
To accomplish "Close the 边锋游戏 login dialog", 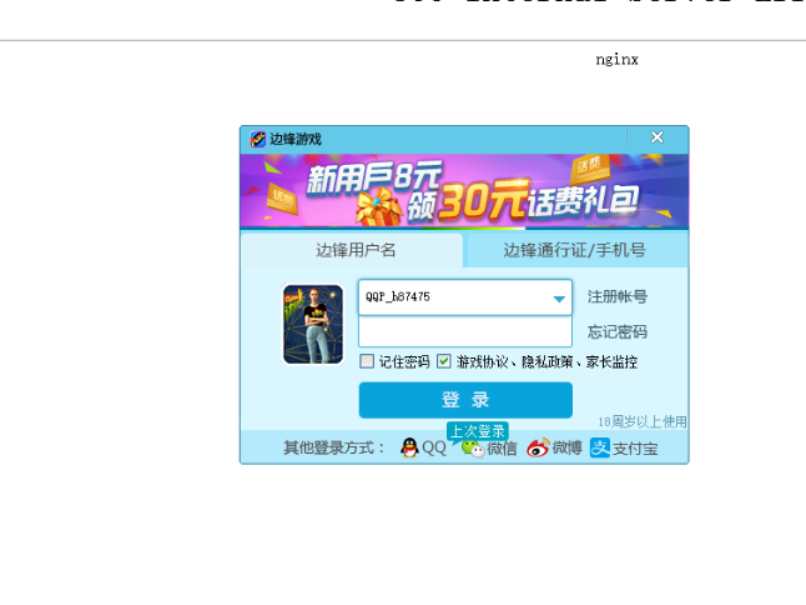I will 657,137.
